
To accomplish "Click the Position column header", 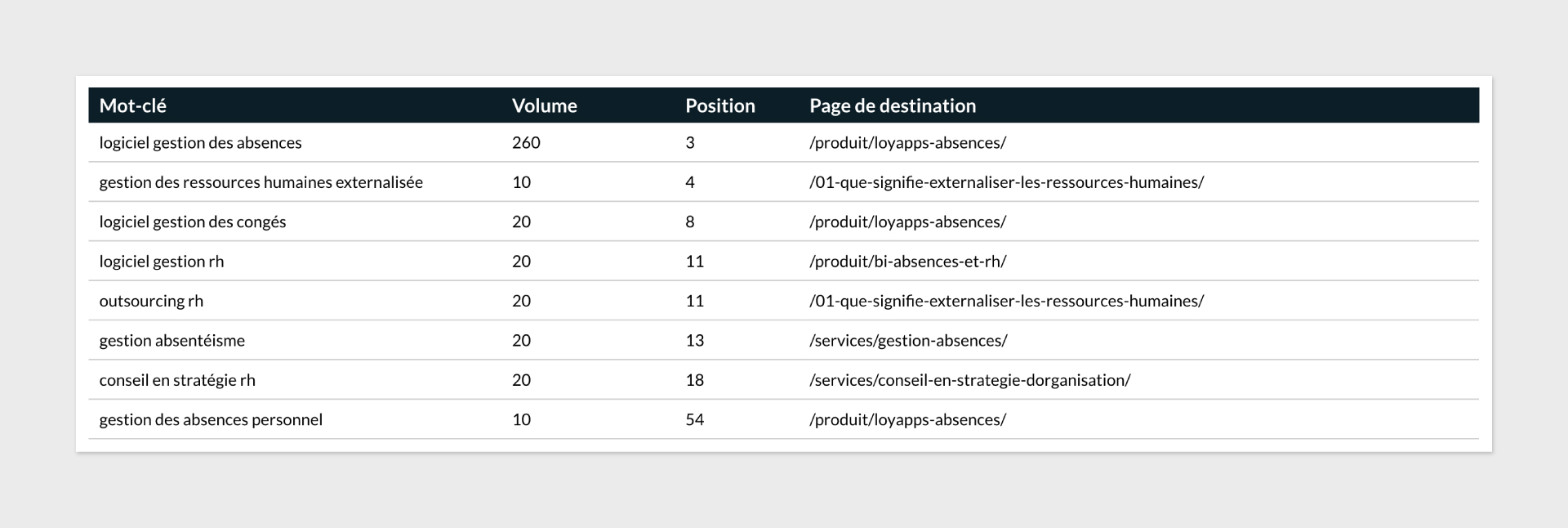I will (719, 105).
